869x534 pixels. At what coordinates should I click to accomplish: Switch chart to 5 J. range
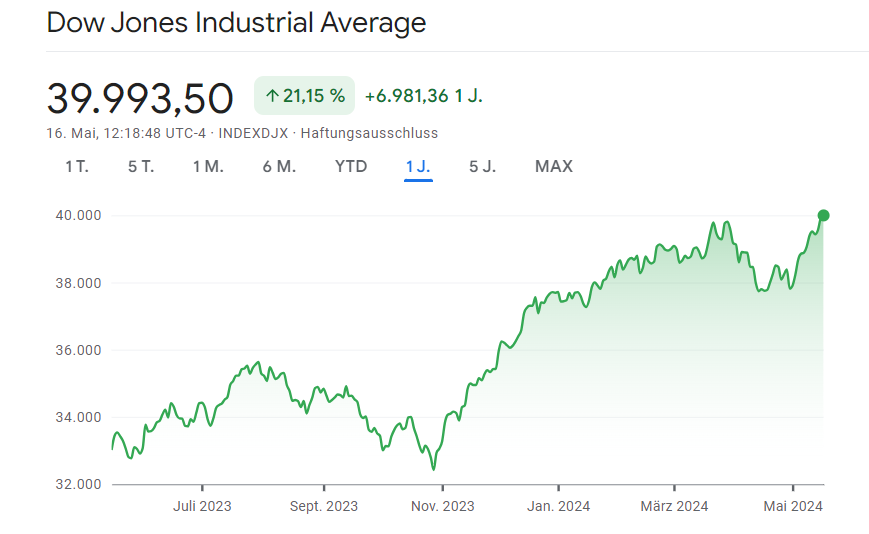(483, 166)
